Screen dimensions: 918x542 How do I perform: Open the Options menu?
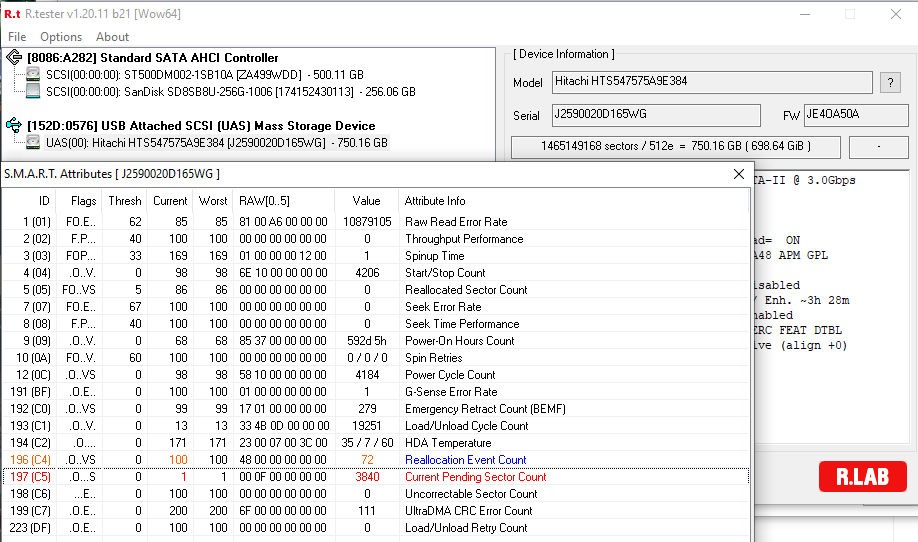click(x=61, y=37)
